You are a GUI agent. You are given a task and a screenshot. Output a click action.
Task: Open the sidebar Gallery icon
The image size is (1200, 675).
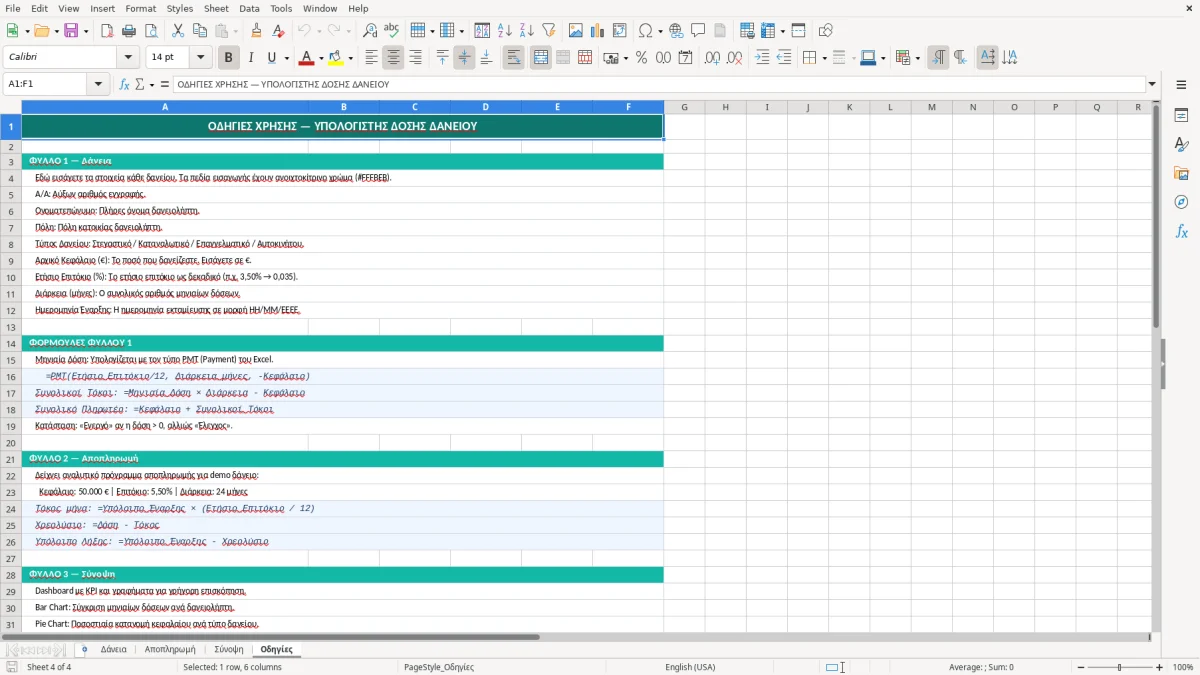1181,174
